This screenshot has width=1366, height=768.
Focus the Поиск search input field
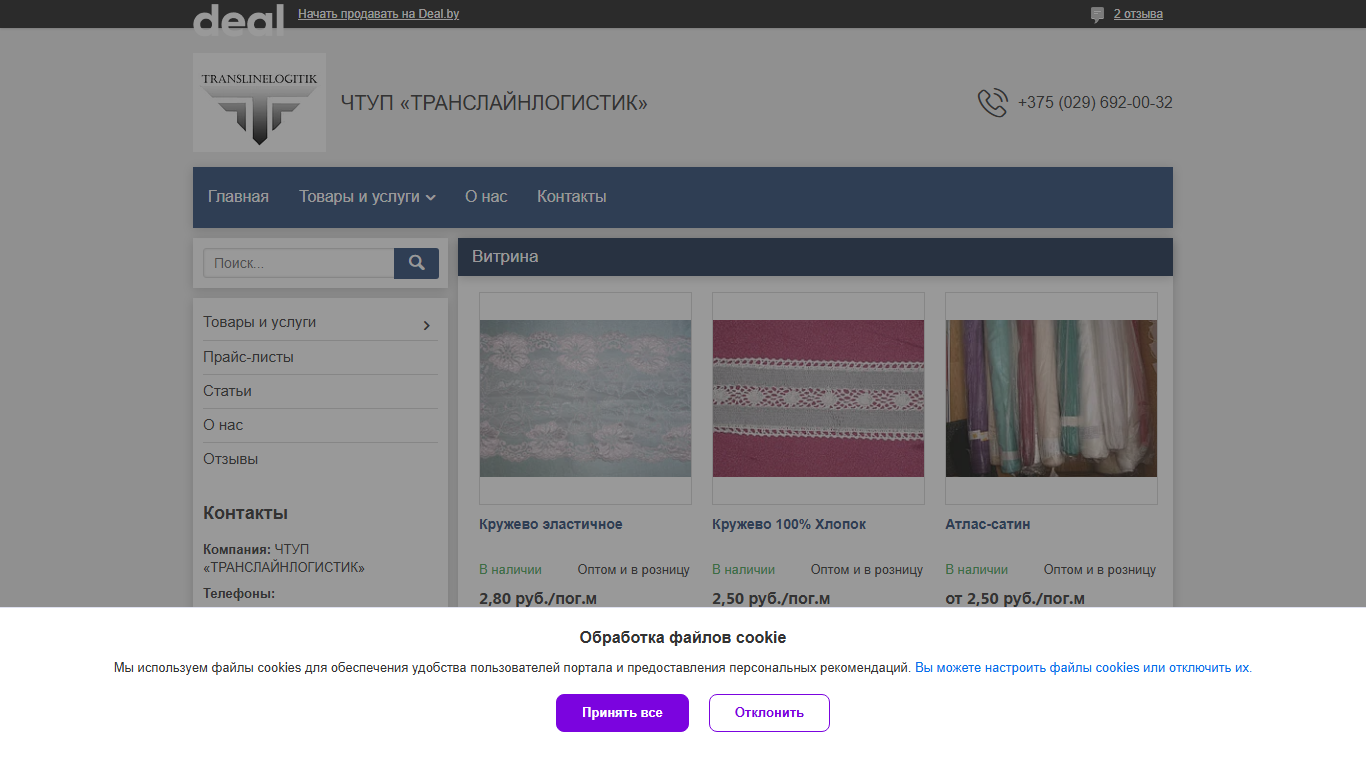(299, 263)
